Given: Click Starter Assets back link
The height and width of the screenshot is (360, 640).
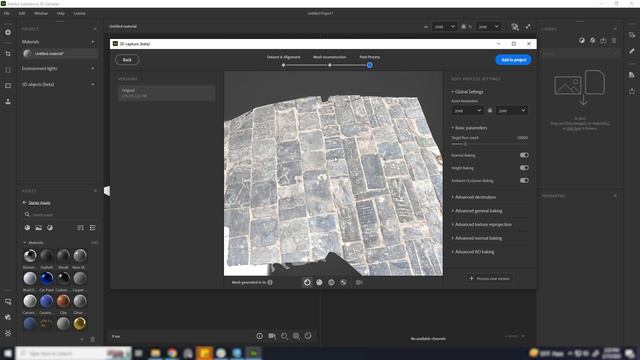Looking at the screenshot, I should (x=37, y=202).
